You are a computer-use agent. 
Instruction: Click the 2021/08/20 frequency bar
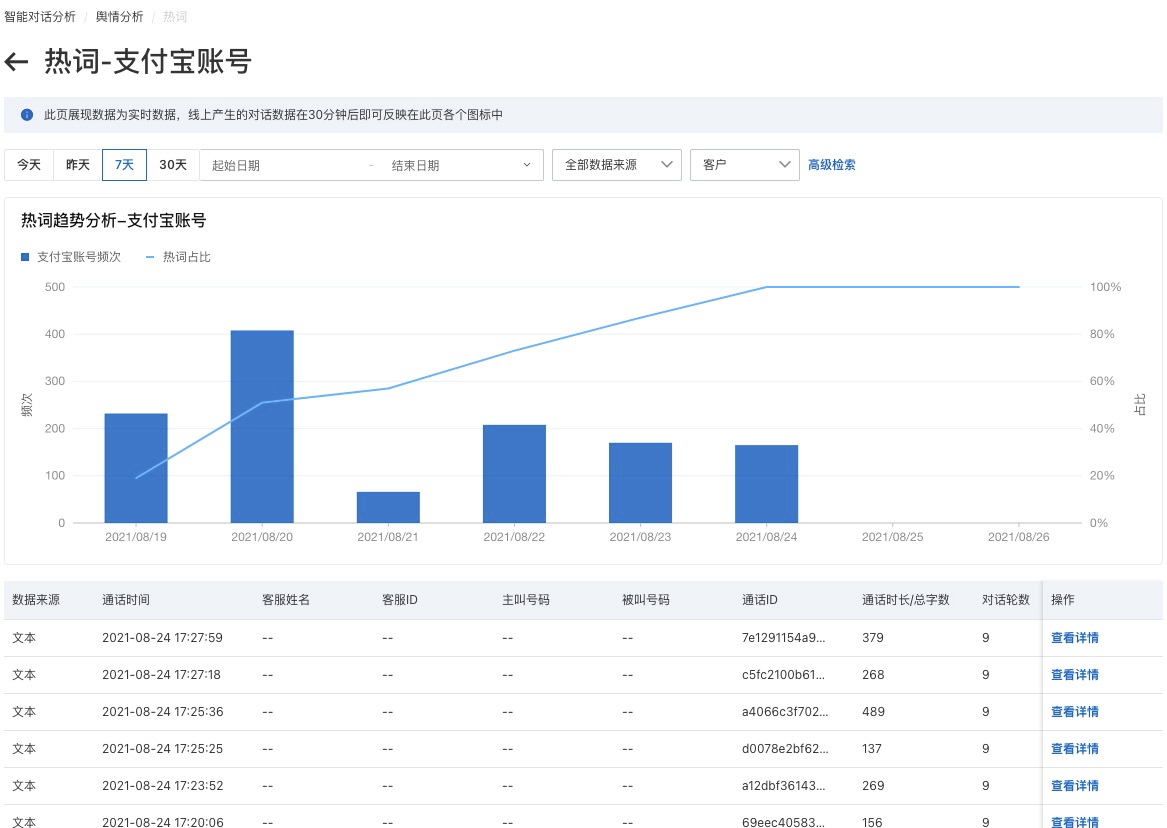pyautogui.click(x=262, y=426)
